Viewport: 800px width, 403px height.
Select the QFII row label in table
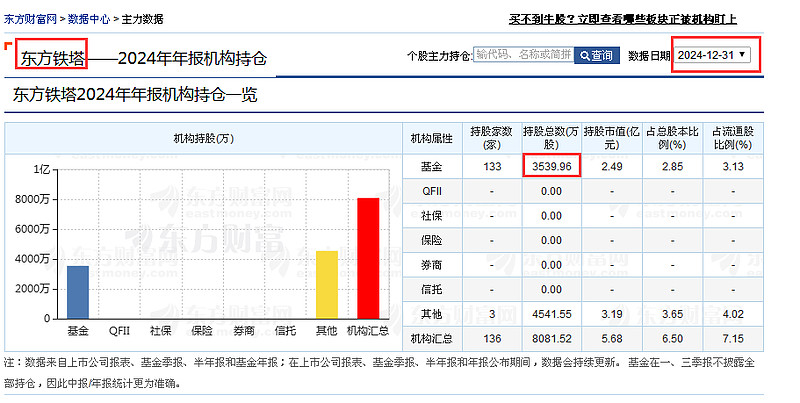[x=432, y=191]
